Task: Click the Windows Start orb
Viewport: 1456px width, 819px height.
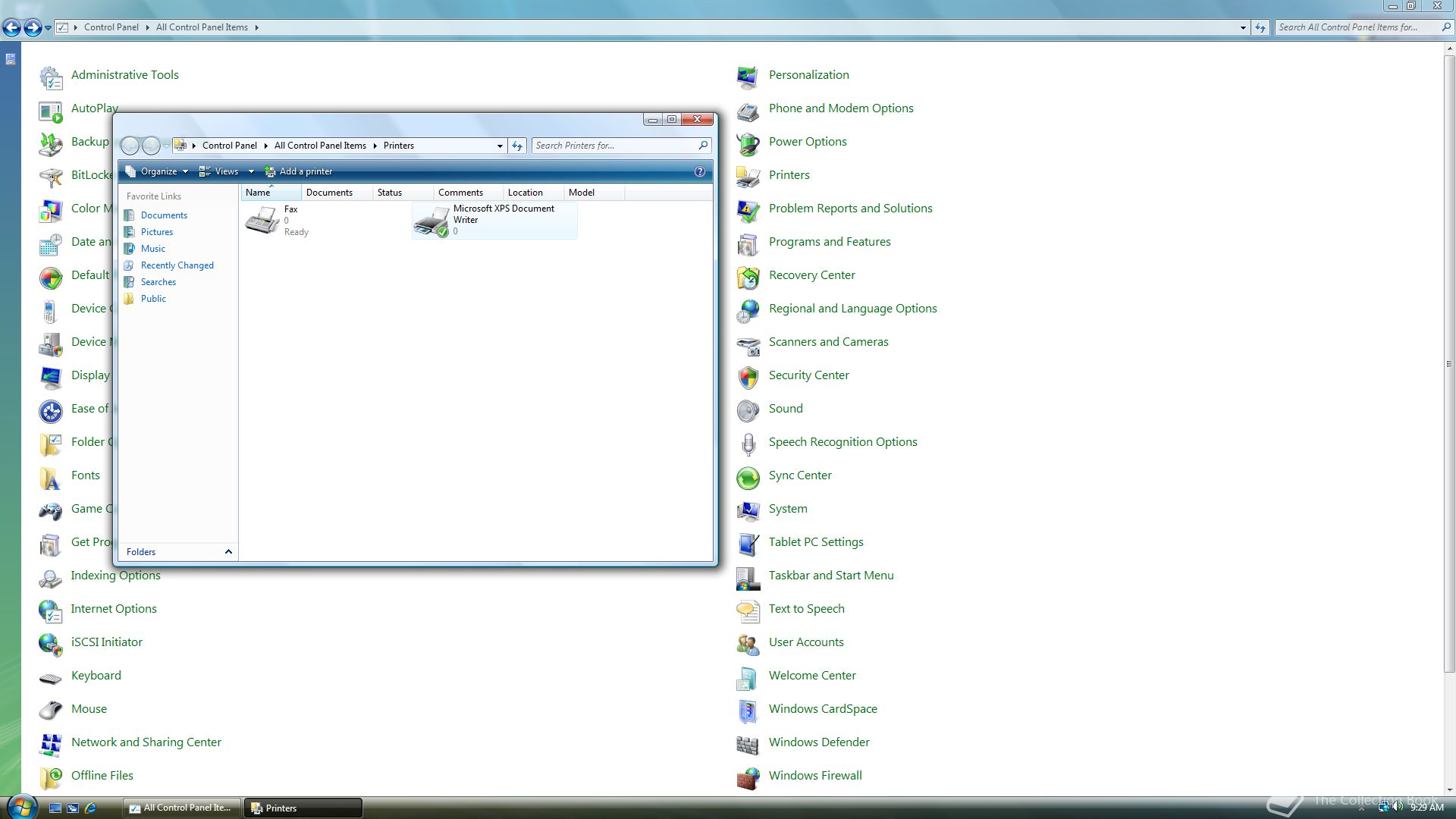Action: click(x=20, y=807)
